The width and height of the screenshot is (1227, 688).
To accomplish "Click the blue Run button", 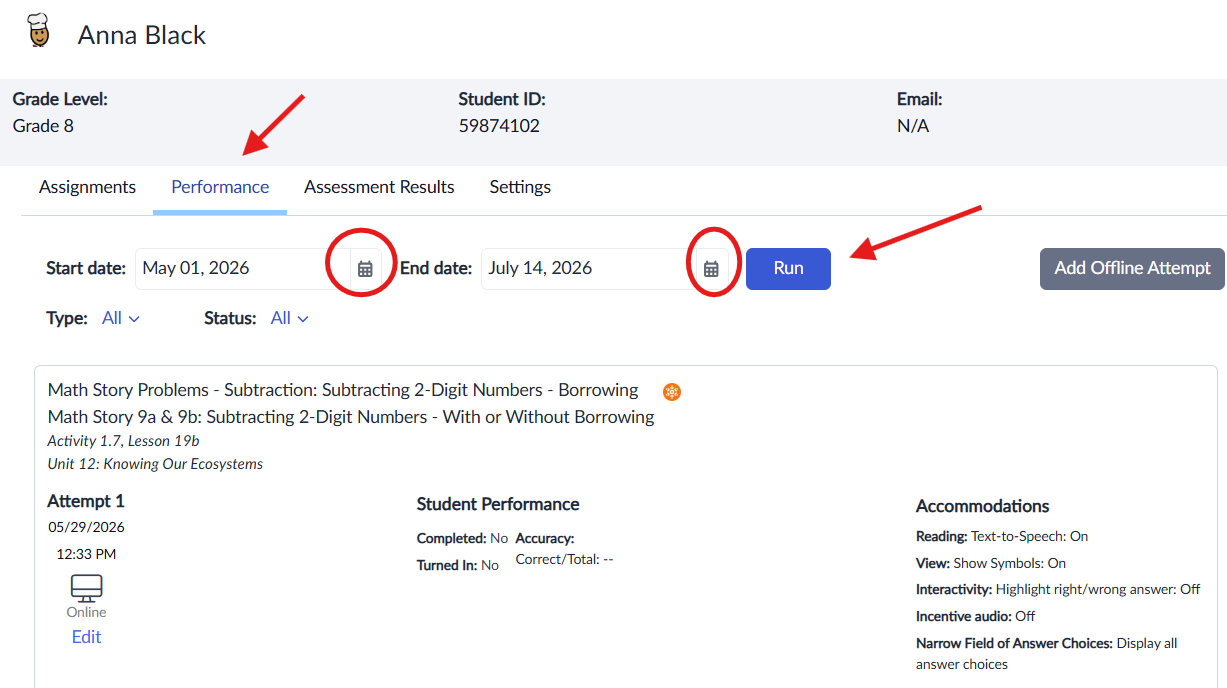I will pyautogui.click(x=788, y=269).
